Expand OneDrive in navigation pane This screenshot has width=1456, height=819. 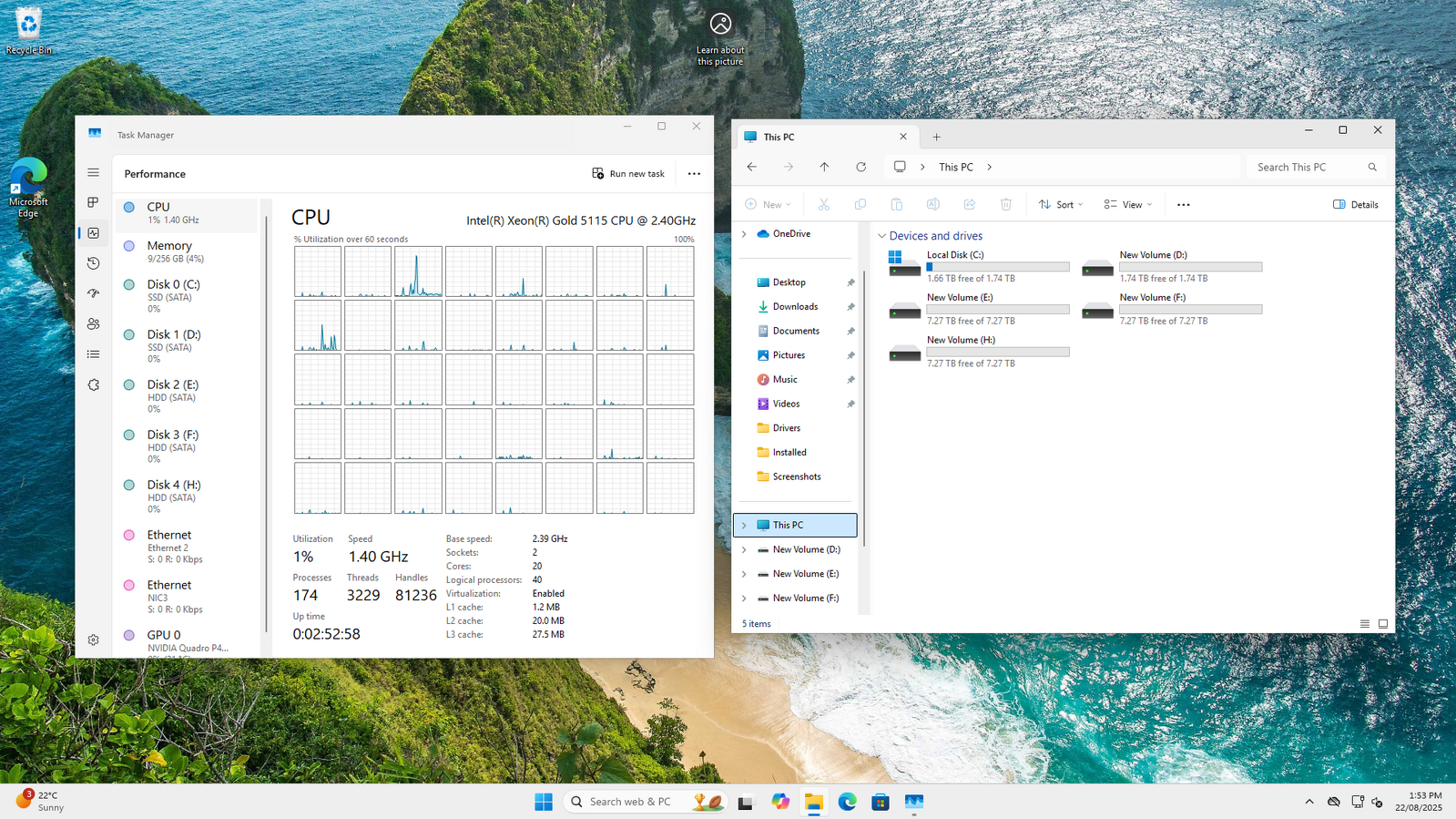[744, 234]
